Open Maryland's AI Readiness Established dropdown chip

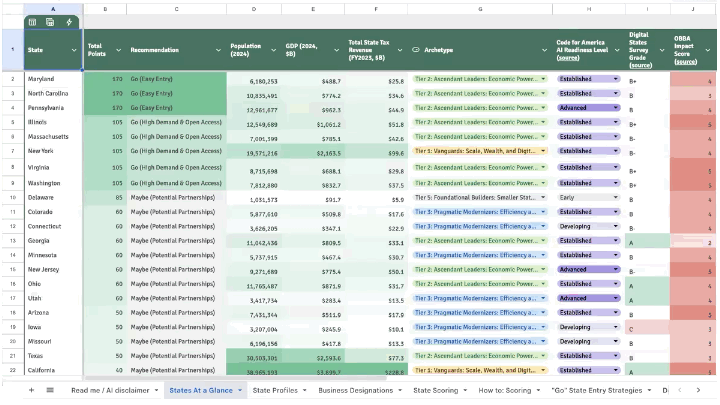click(588, 79)
